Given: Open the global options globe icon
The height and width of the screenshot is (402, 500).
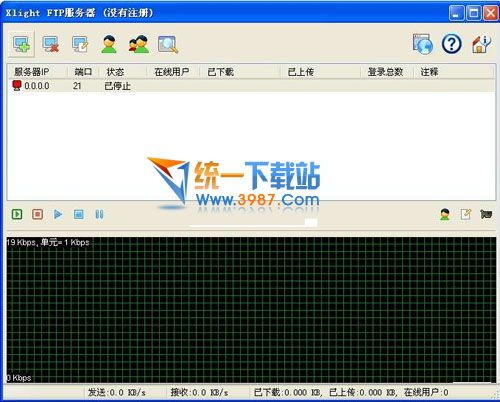Looking at the screenshot, I should click(x=423, y=44).
